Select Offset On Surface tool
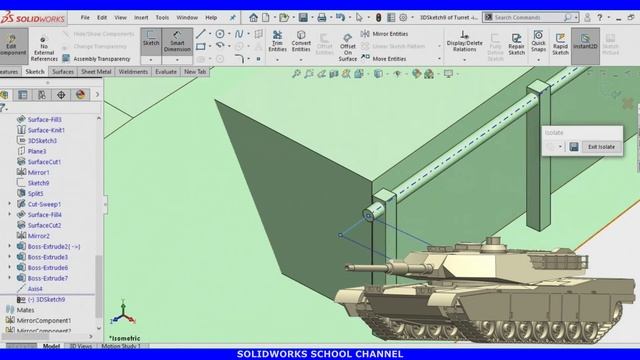640x360 pixels. point(347,47)
